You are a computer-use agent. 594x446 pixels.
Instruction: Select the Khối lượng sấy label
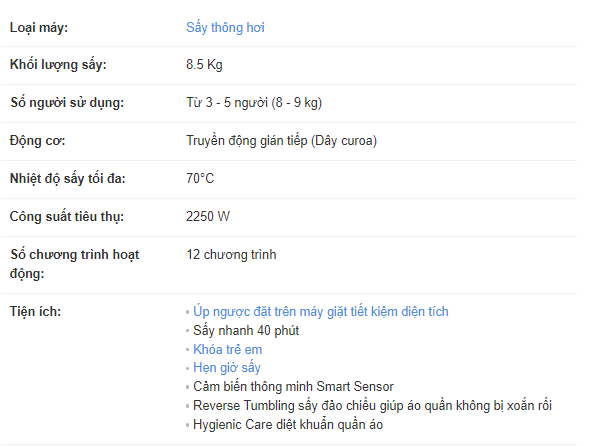pos(58,65)
